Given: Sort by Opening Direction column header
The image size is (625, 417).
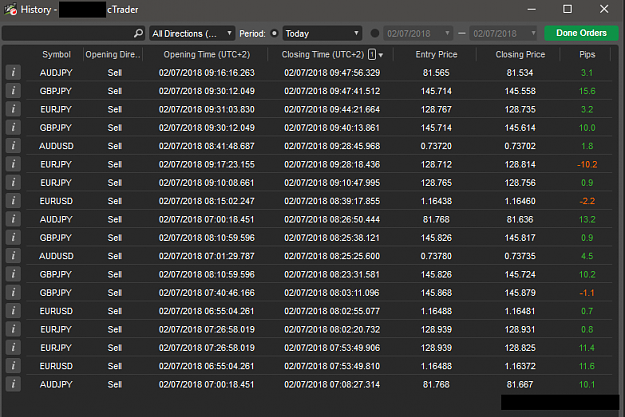Looking at the screenshot, I should click(113, 55).
